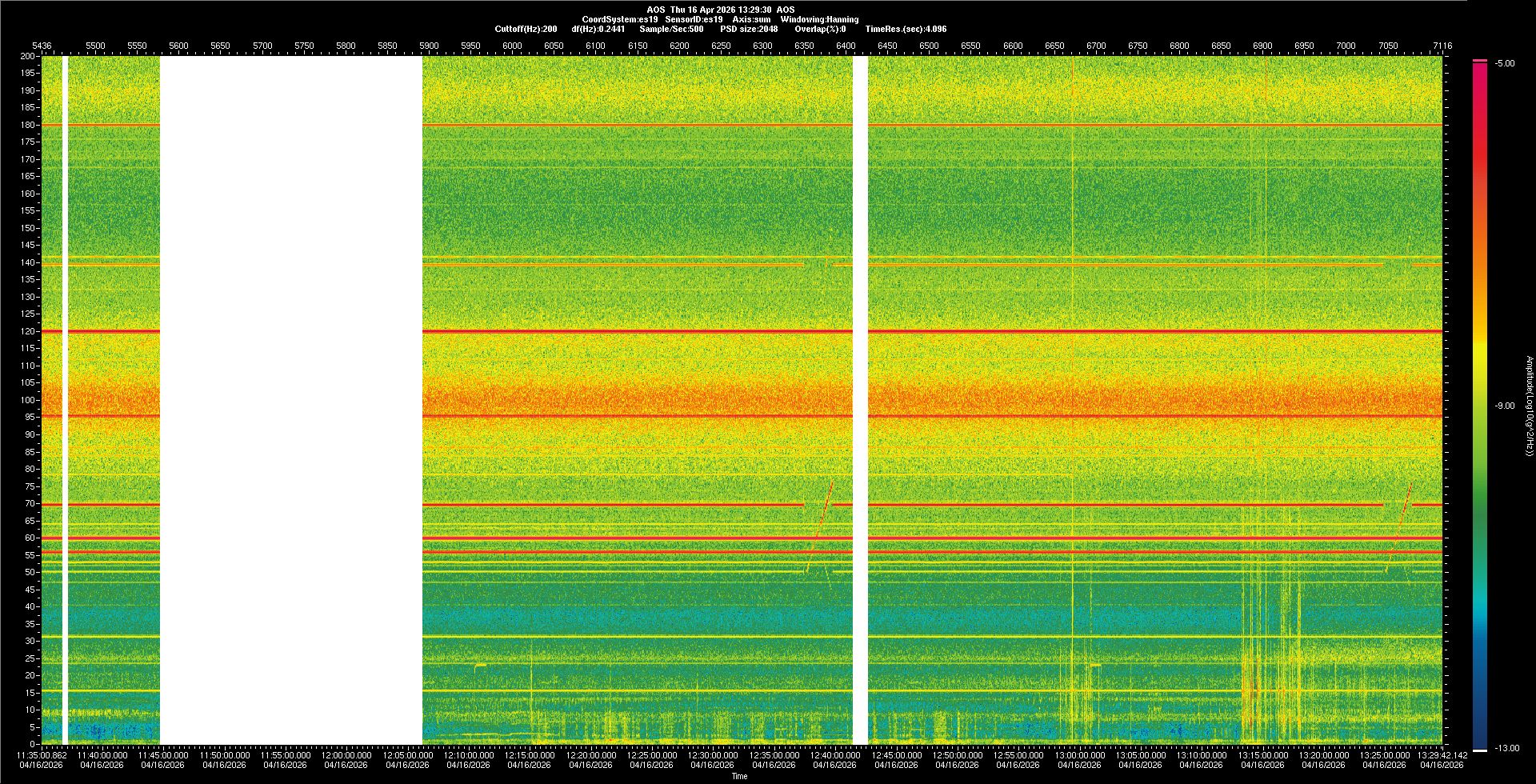1536x784 pixels.
Task: Click the 120 Hz frequency axis tick label
Action: pyautogui.click(x=28, y=331)
